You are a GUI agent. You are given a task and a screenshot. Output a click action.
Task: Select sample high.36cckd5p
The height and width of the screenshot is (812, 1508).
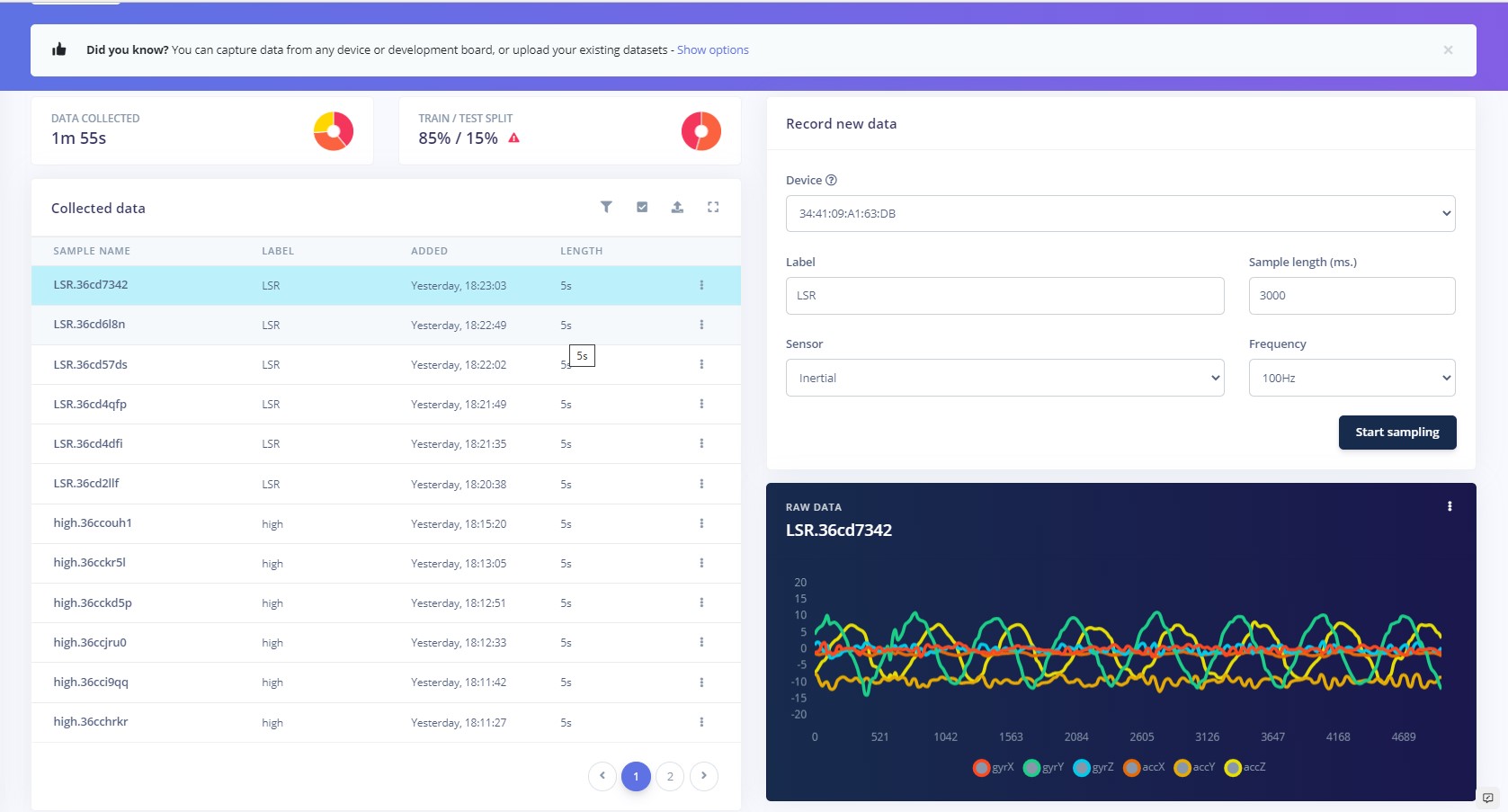coord(386,602)
